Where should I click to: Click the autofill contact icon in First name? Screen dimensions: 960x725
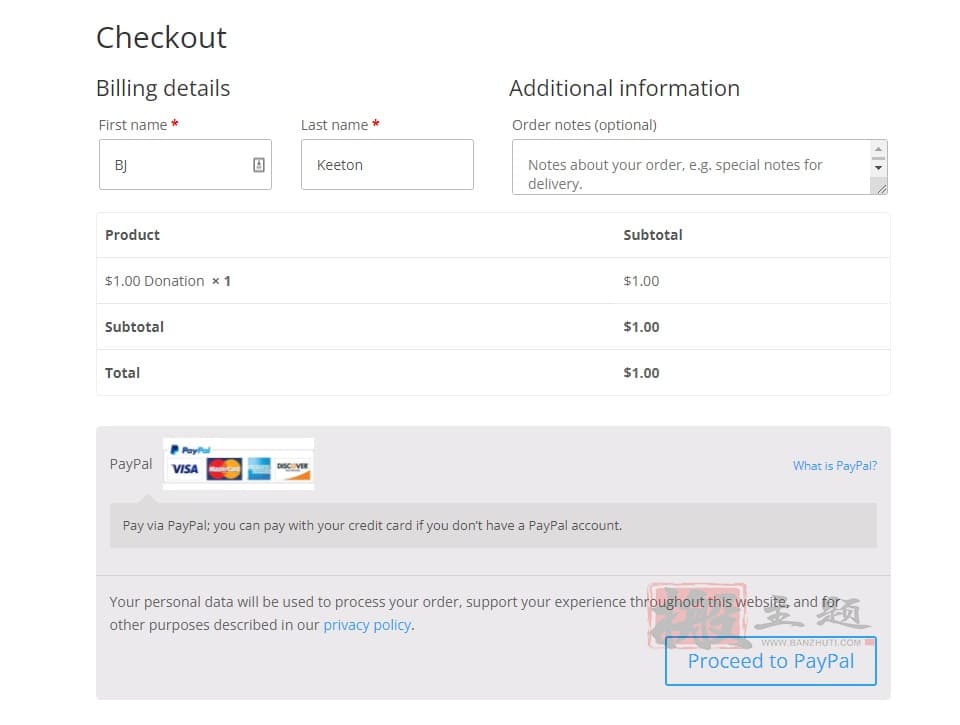pyautogui.click(x=259, y=165)
